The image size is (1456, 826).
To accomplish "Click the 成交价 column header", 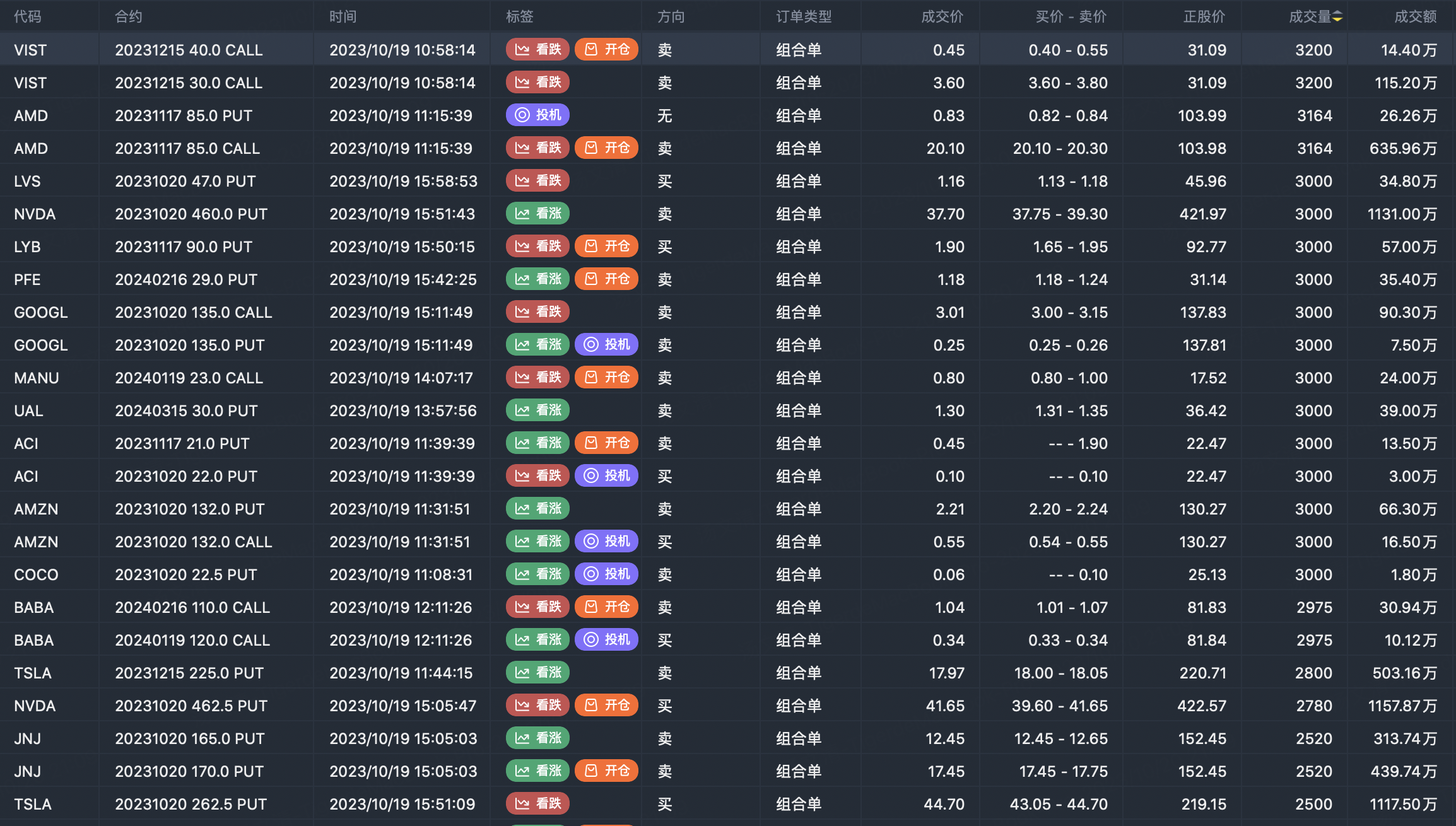I will (x=942, y=16).
